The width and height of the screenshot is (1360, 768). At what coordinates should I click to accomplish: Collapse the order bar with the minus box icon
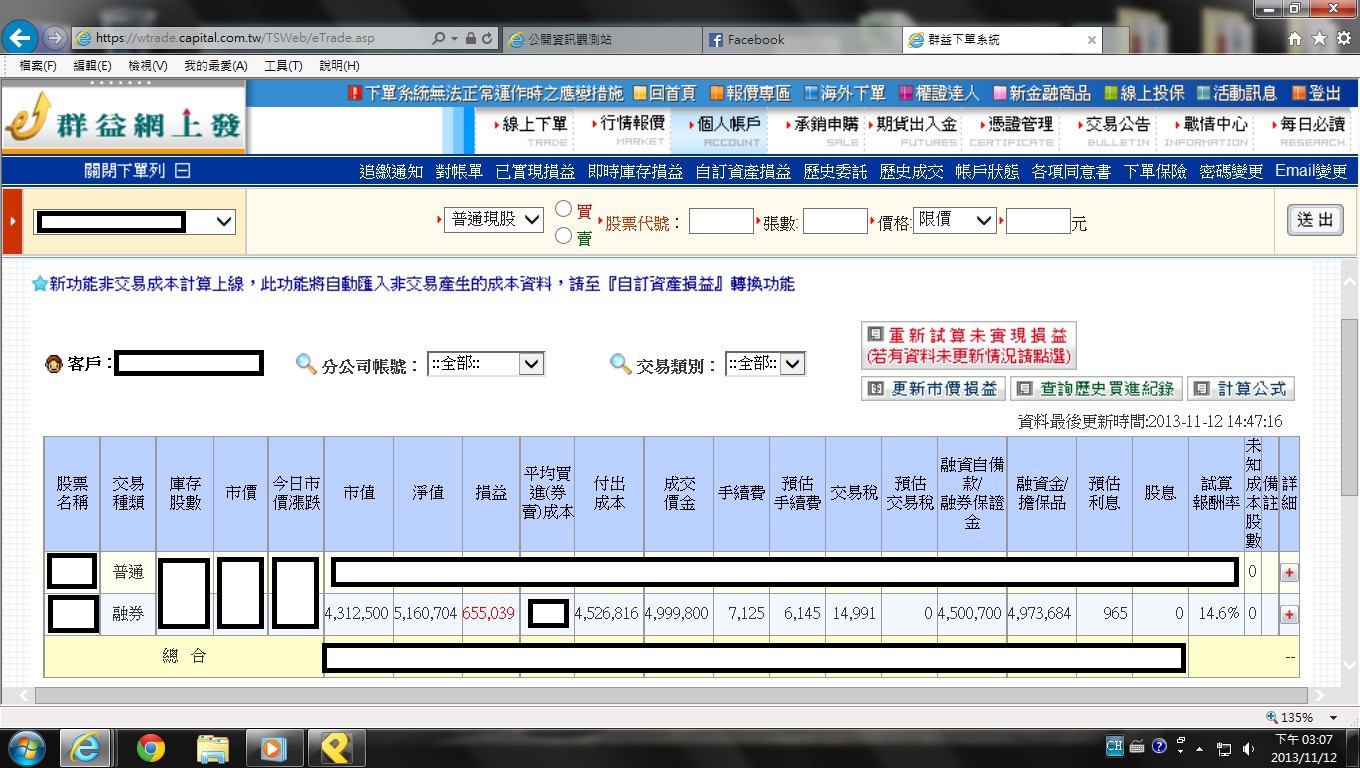pos(182,171)
